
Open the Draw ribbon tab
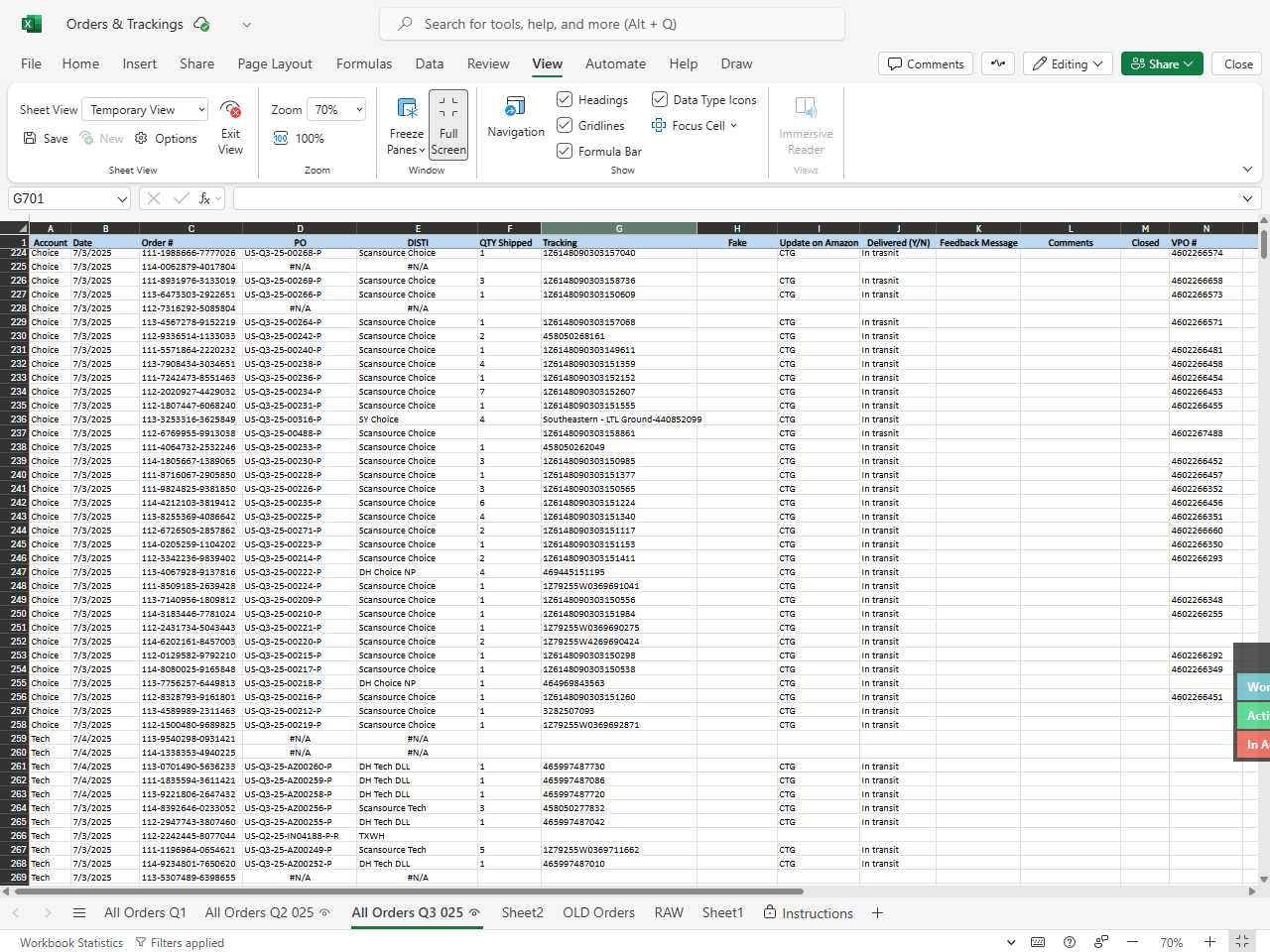coord(736,63)
